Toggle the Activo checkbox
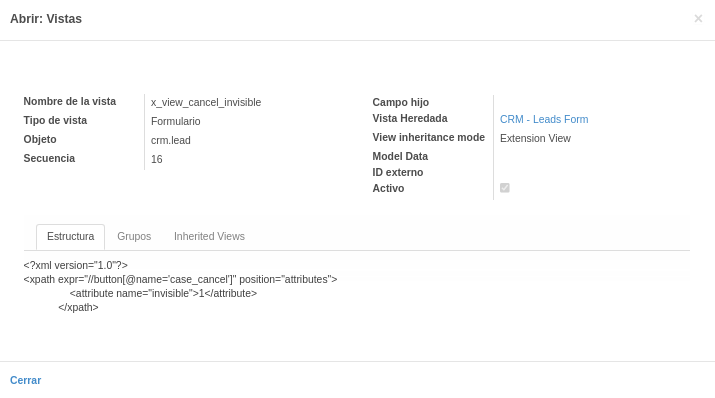The height and width of the screenshot is (398, 715). [505, 188]
